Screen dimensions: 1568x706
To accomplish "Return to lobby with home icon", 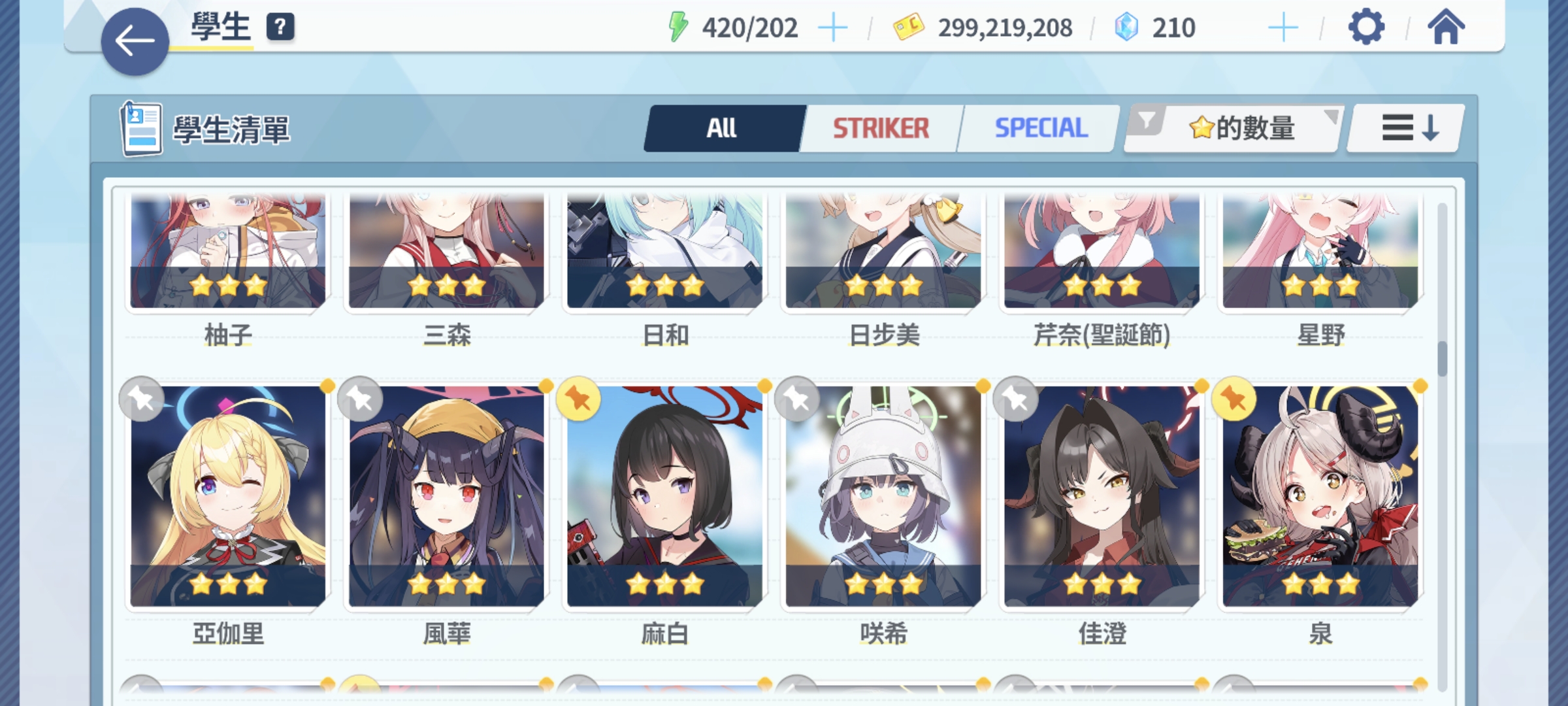I will click(x=1446, y=27).
